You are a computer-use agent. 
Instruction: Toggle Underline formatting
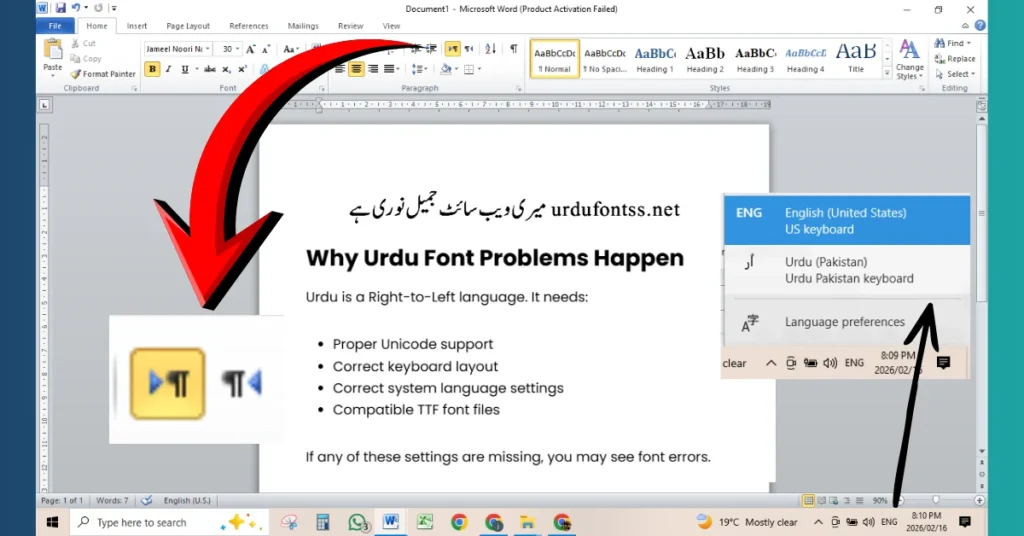click(x=185, y=69)
